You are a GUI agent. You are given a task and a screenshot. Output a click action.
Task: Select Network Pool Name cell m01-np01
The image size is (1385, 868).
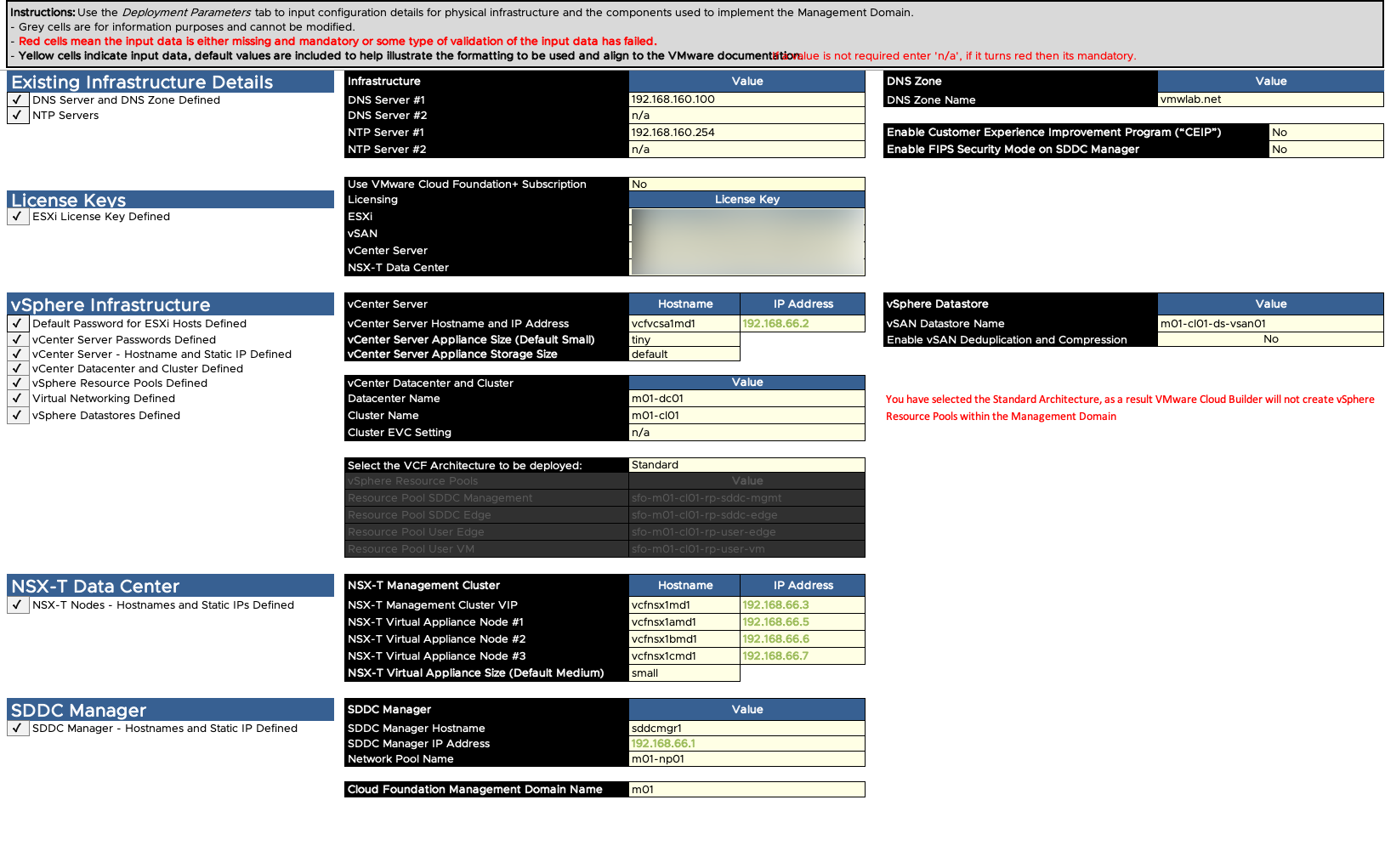pyautogui.click(x=746, y=759)
